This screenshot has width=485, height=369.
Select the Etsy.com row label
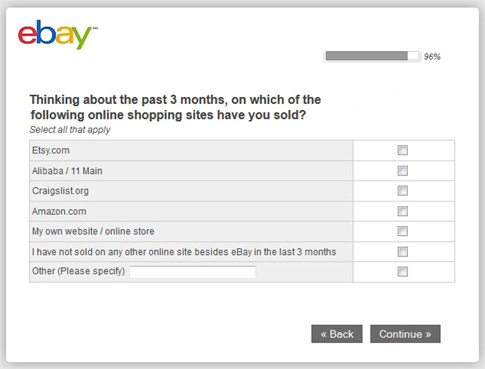[x=51, y=150]
